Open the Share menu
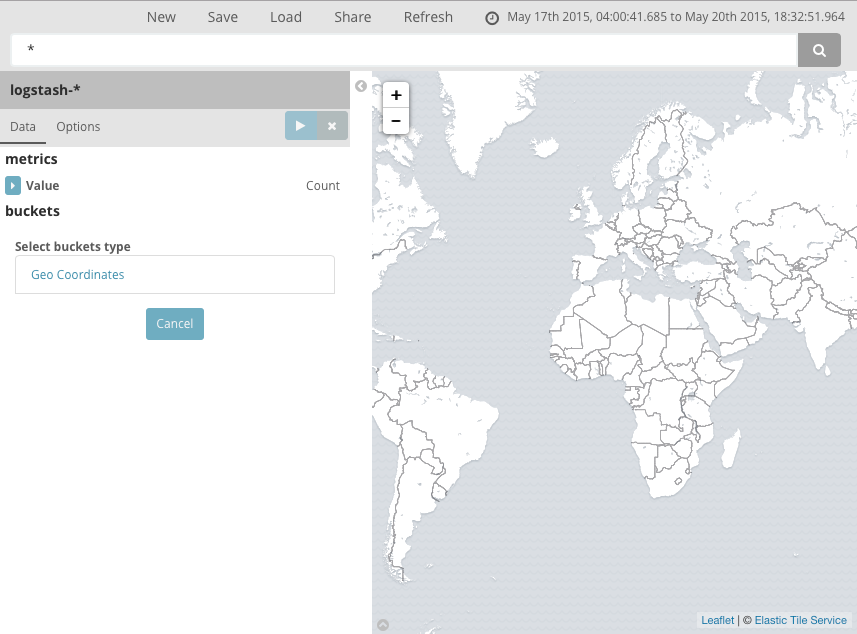Viewport: 857px width, 634px height. [x=352, y=17]
